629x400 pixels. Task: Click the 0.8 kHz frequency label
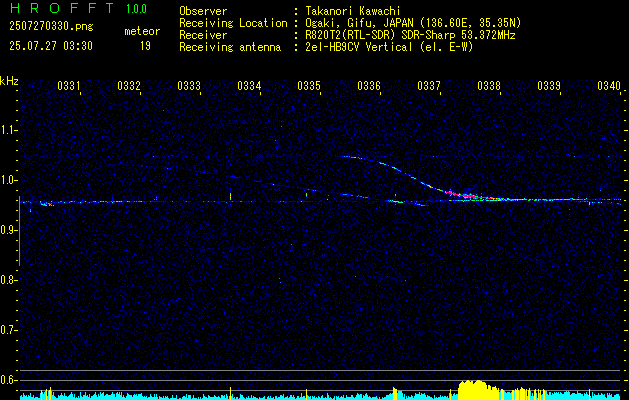(x=8, y=280)
